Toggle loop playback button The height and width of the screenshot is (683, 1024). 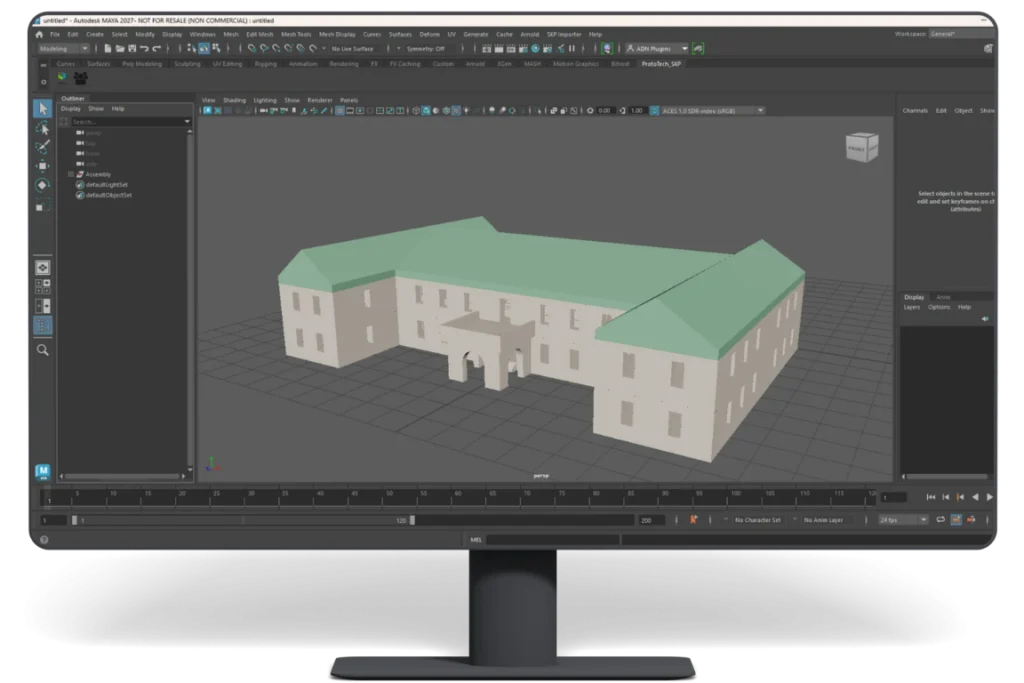point(940,520)
